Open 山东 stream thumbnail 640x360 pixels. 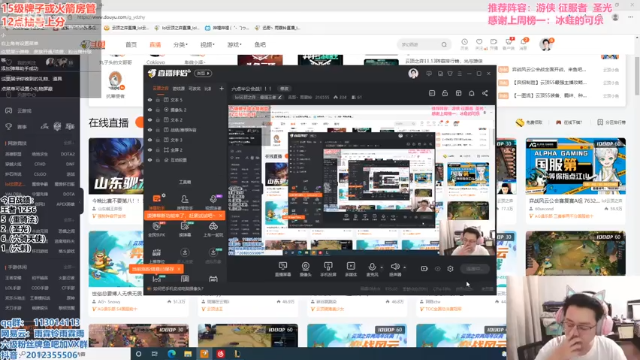pos(116,167)
